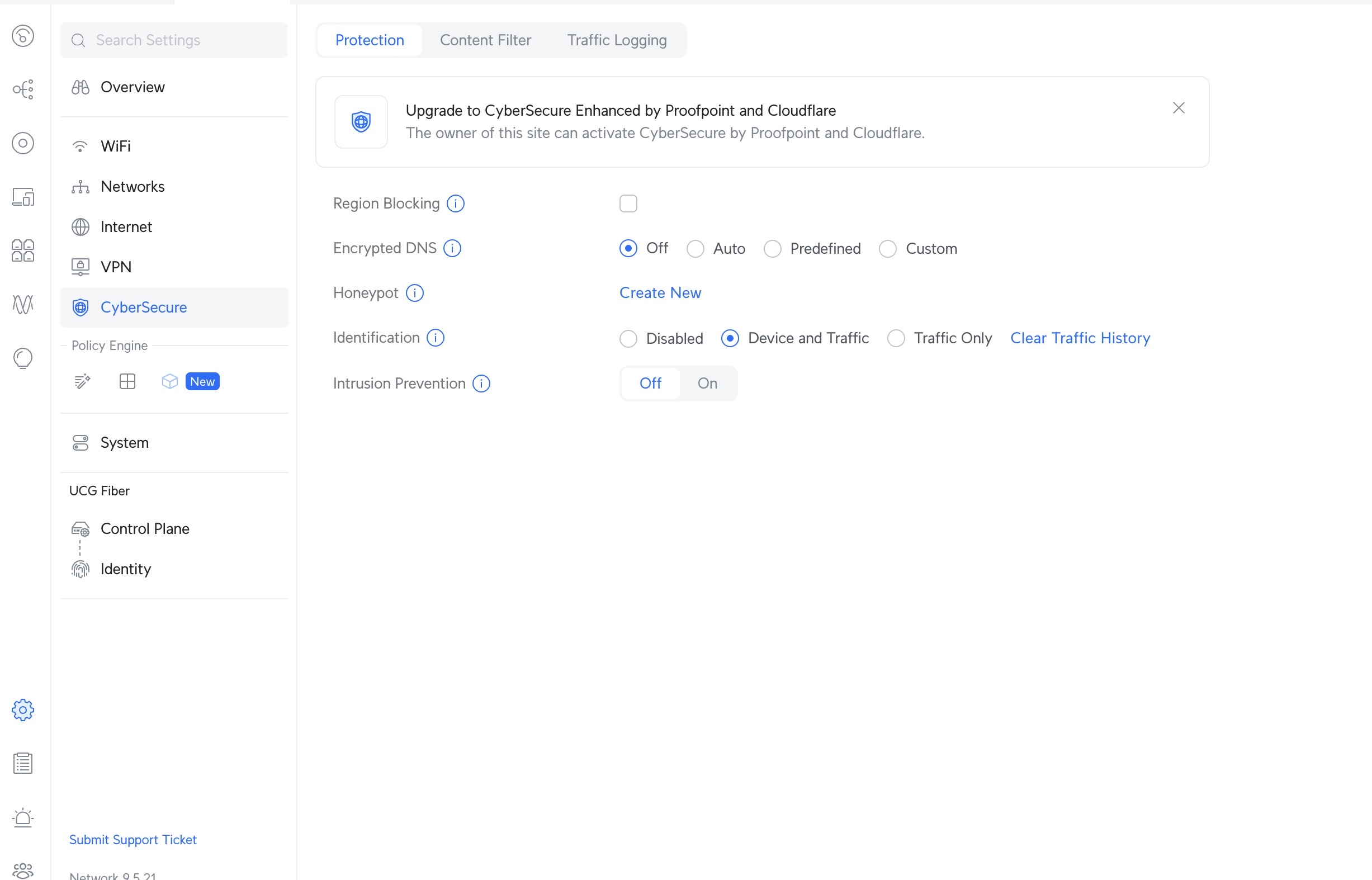The image size is (1372, 880).
Task: Open the Policy Engine table grid icon
Action: (127, 381)
